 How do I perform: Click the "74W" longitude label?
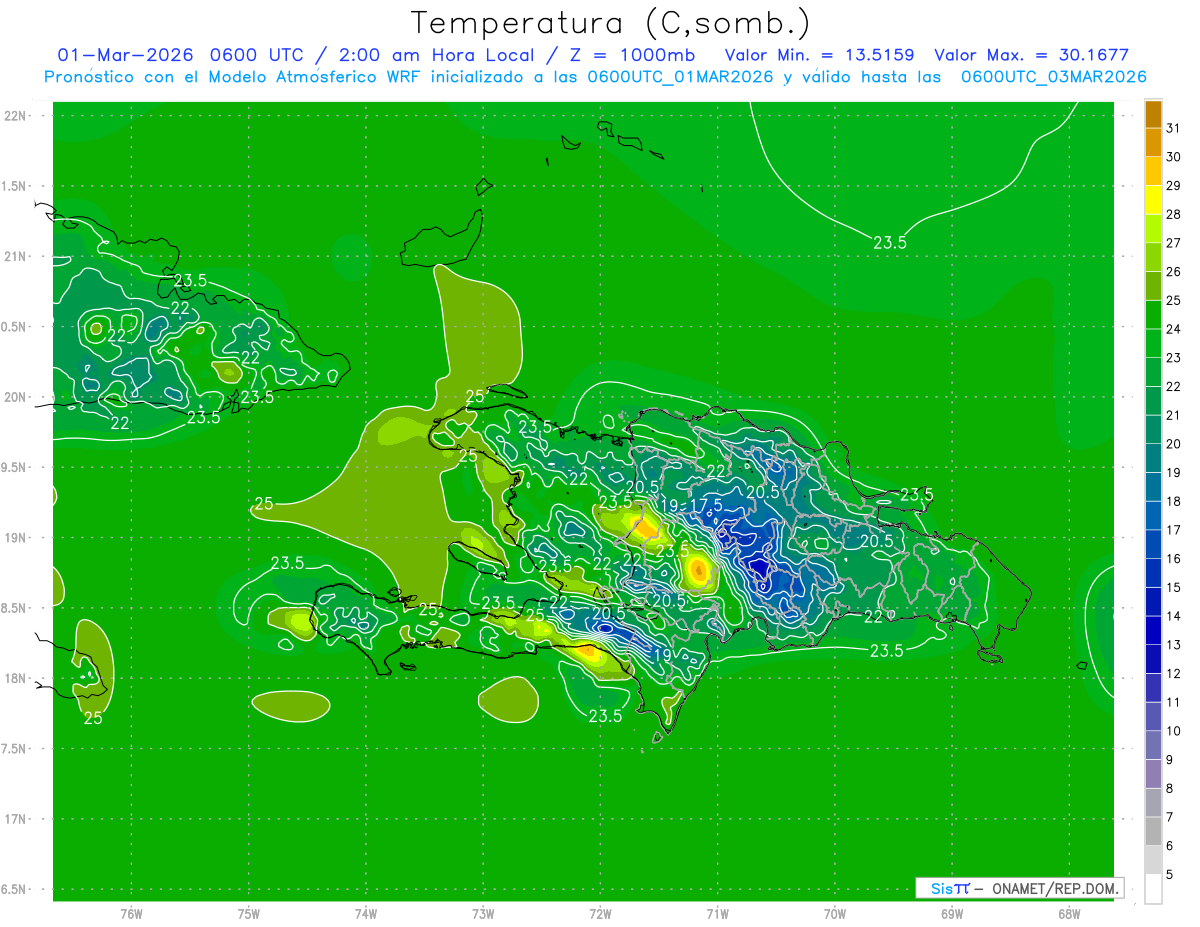click(x=365, y=914)
